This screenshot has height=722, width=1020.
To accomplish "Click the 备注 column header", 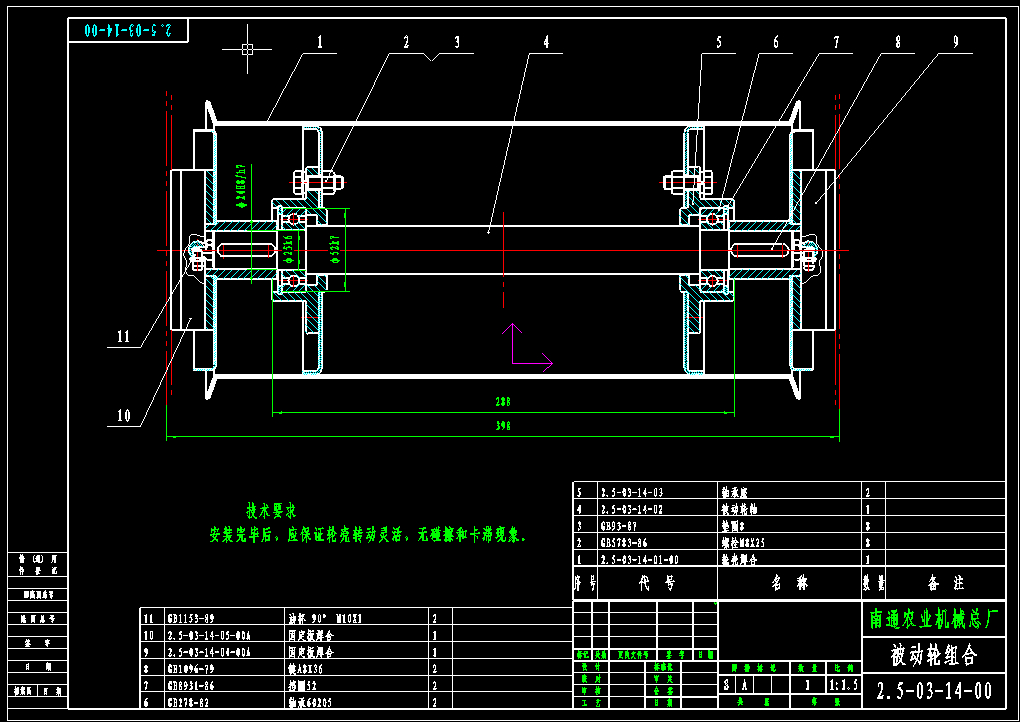I will point(946,583).
